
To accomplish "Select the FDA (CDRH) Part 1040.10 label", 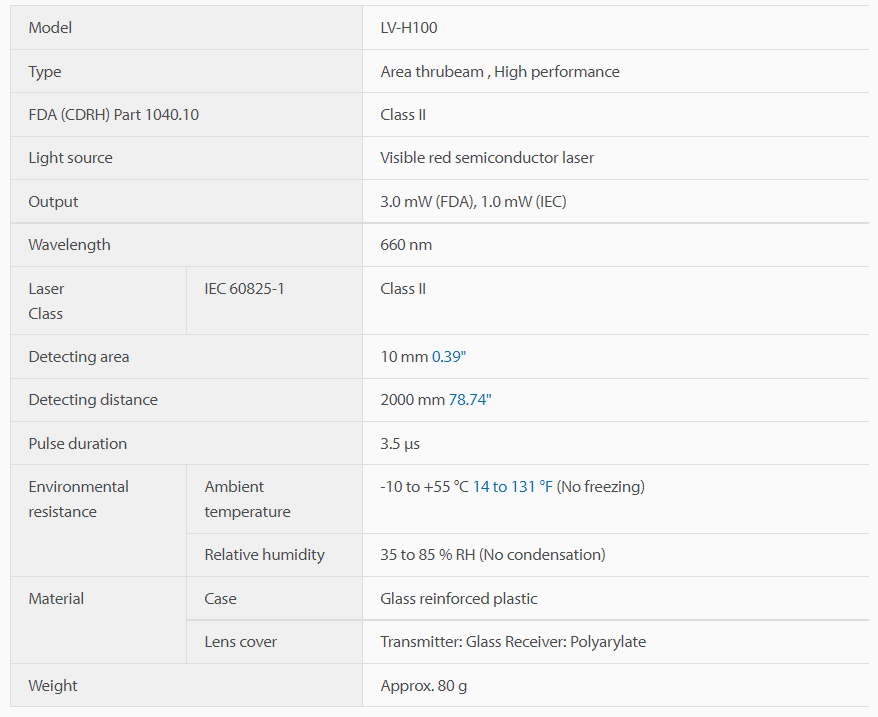I will [x=114, y=115].
